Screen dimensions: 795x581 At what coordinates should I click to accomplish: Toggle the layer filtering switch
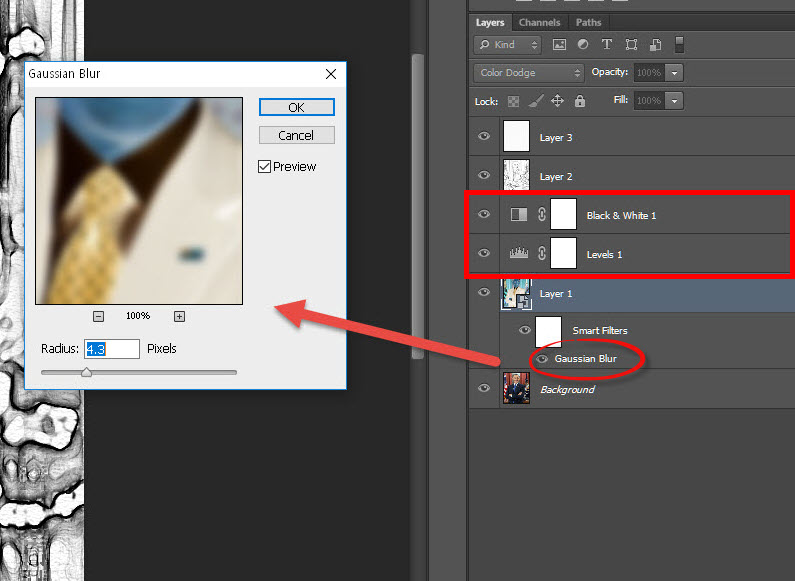point(679,45)
